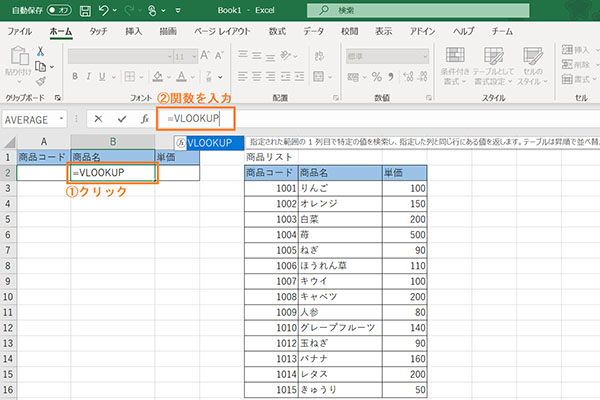Viewport: 600px width, 400px height.
Task: Switch to the 数式 tab
Action: [x=277, y=31]
